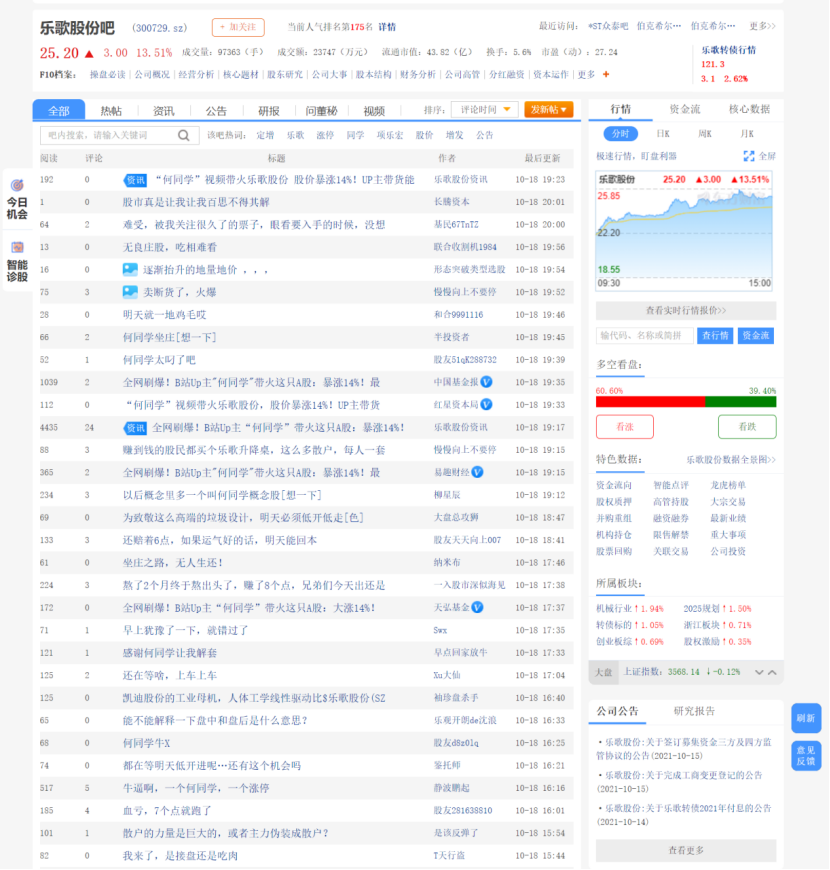Click the V verified badge beside 天弘基金

click(477, 608)
